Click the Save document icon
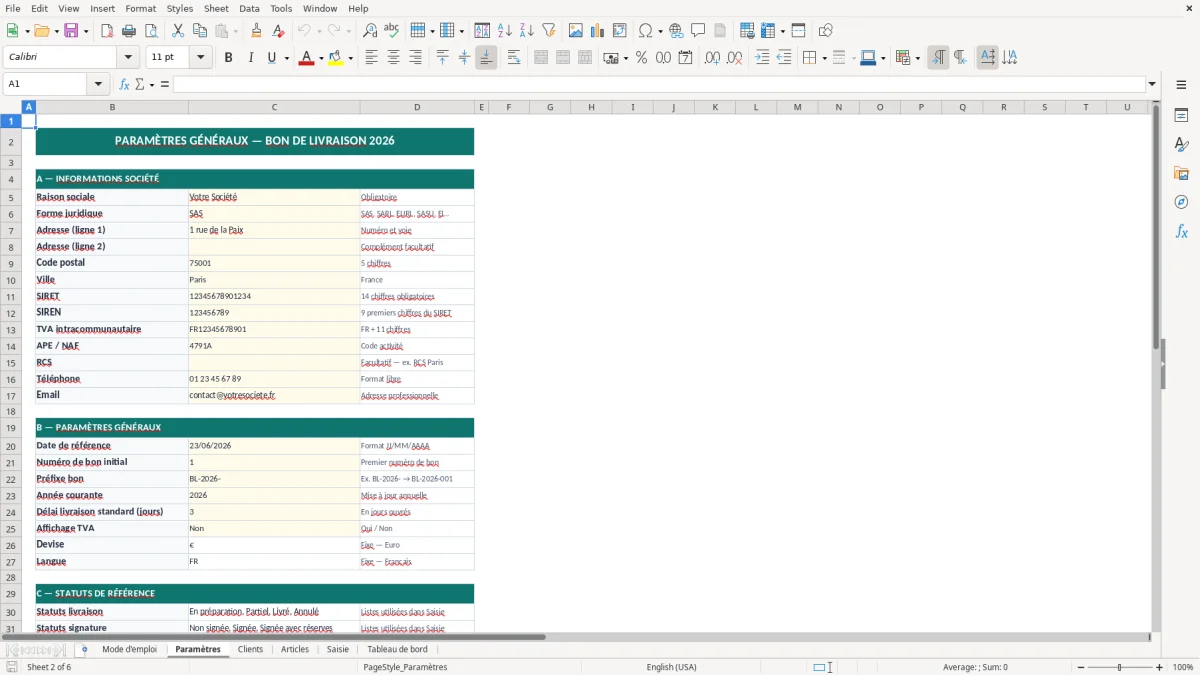Viewport: 1200px width, 675px height. 71,31
